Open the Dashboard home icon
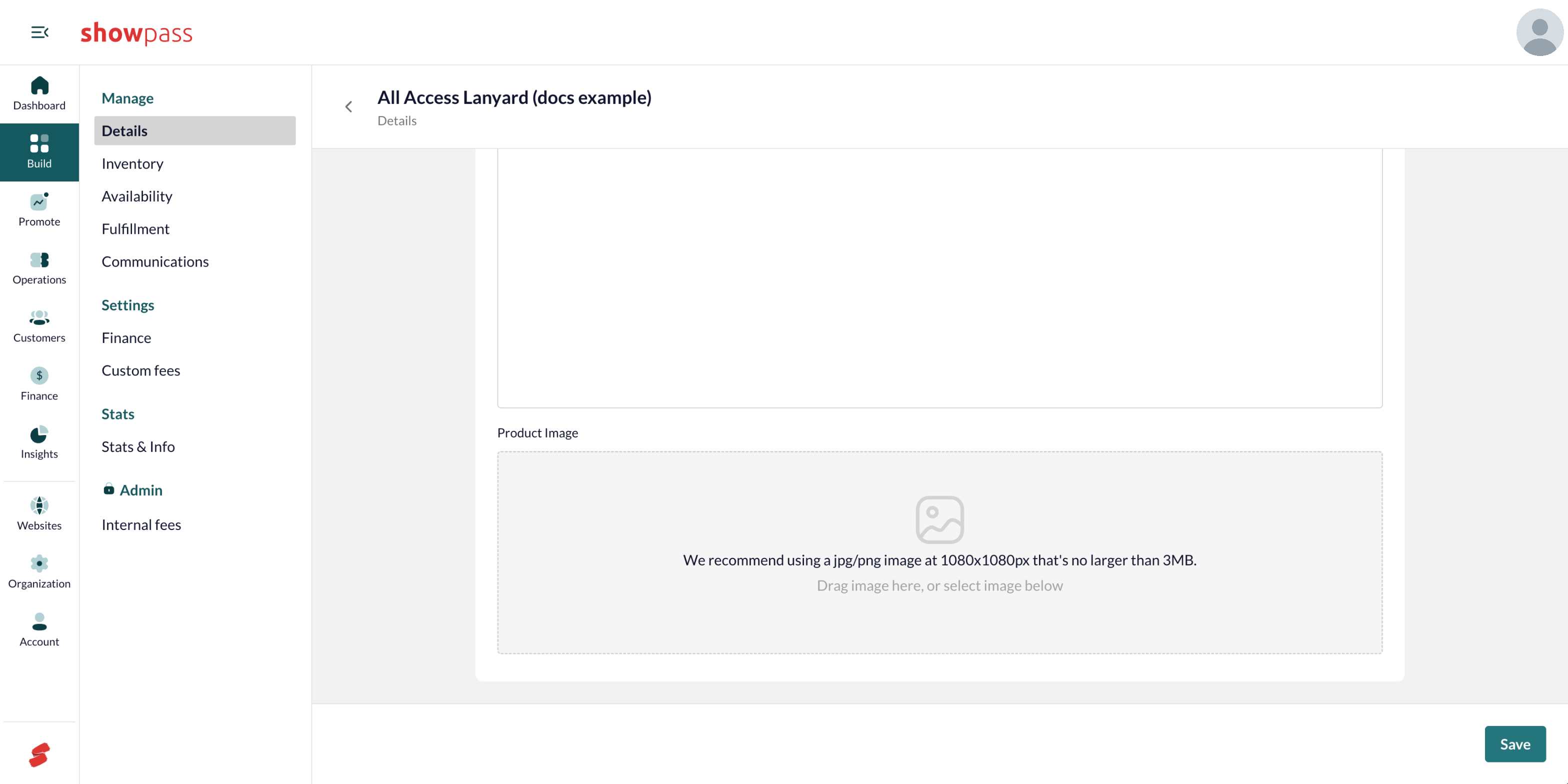The width and height of the screenshot is (1568, 784). coord(39,85)
